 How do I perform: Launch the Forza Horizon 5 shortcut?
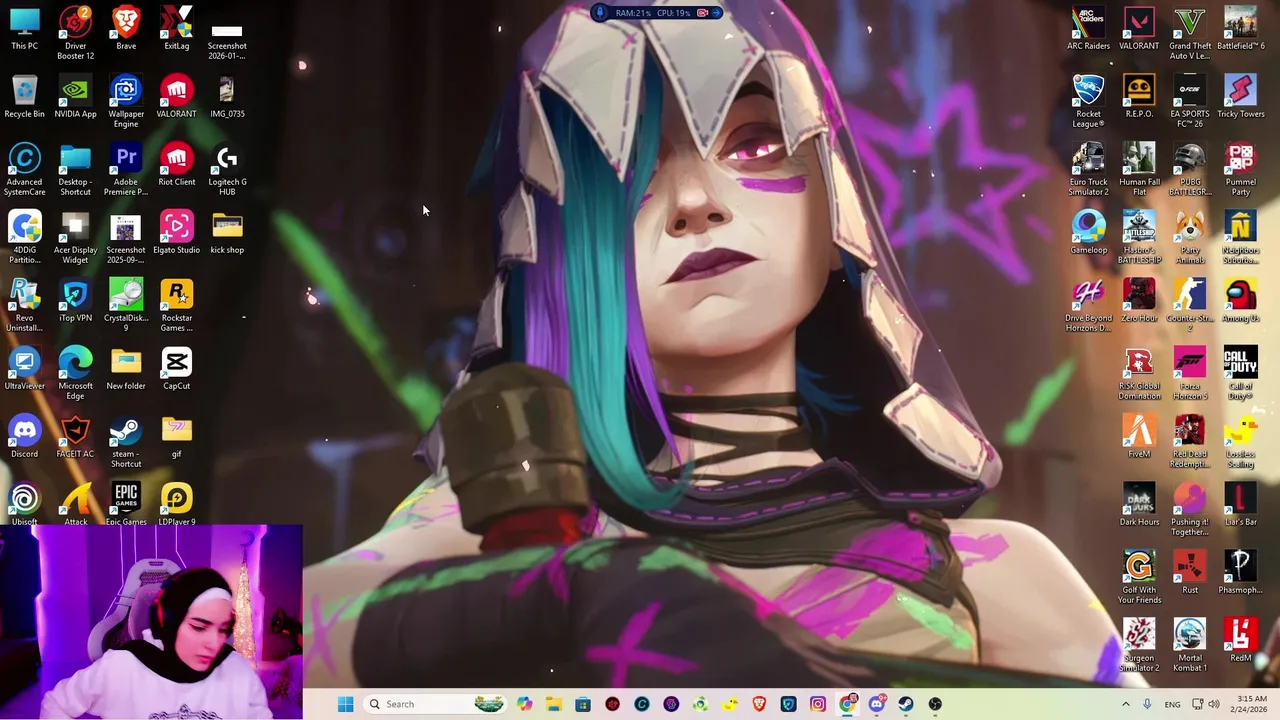point(1190,373)
